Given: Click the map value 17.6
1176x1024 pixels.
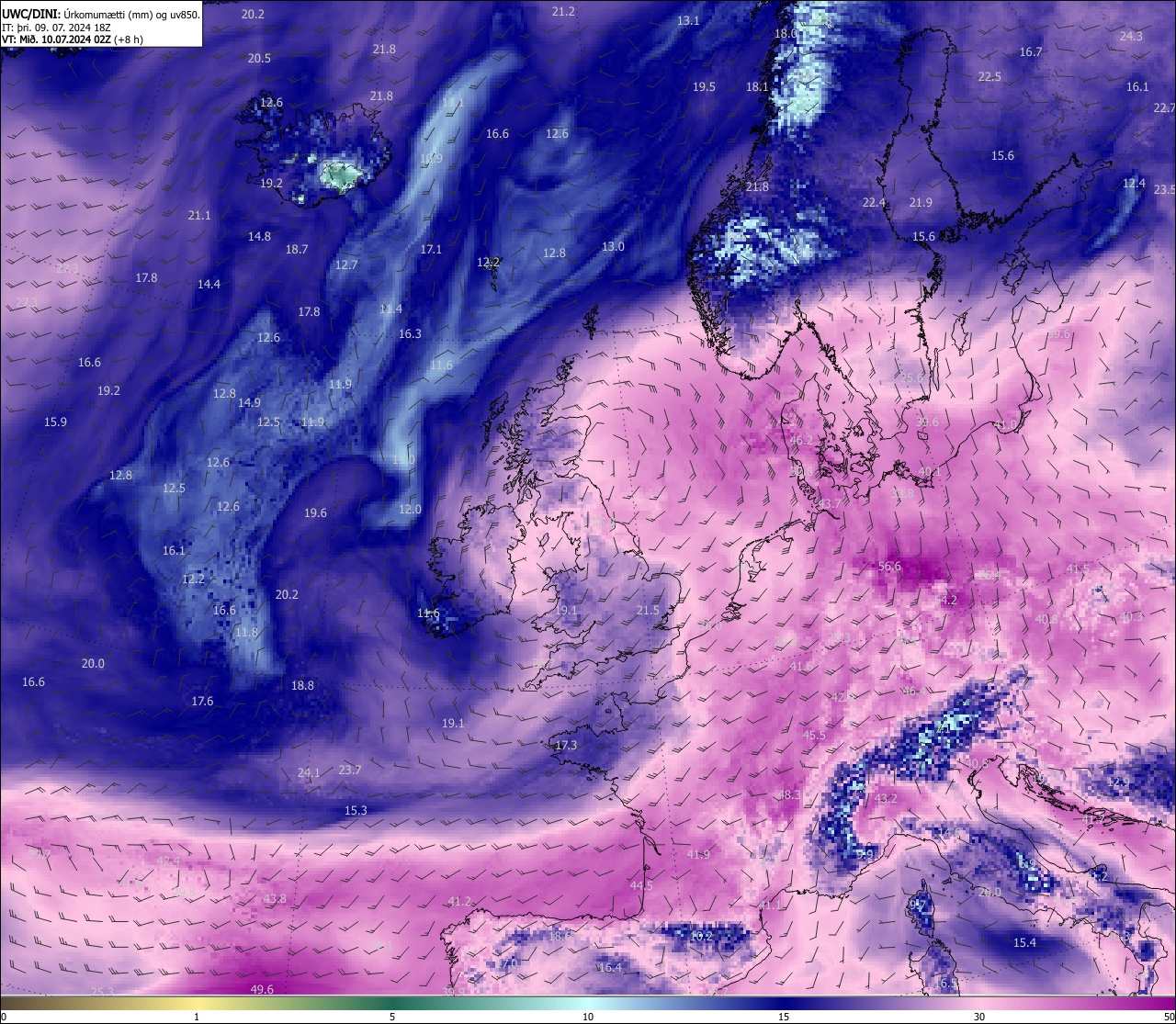Looking at the screenshot, I should coord(202,701).
